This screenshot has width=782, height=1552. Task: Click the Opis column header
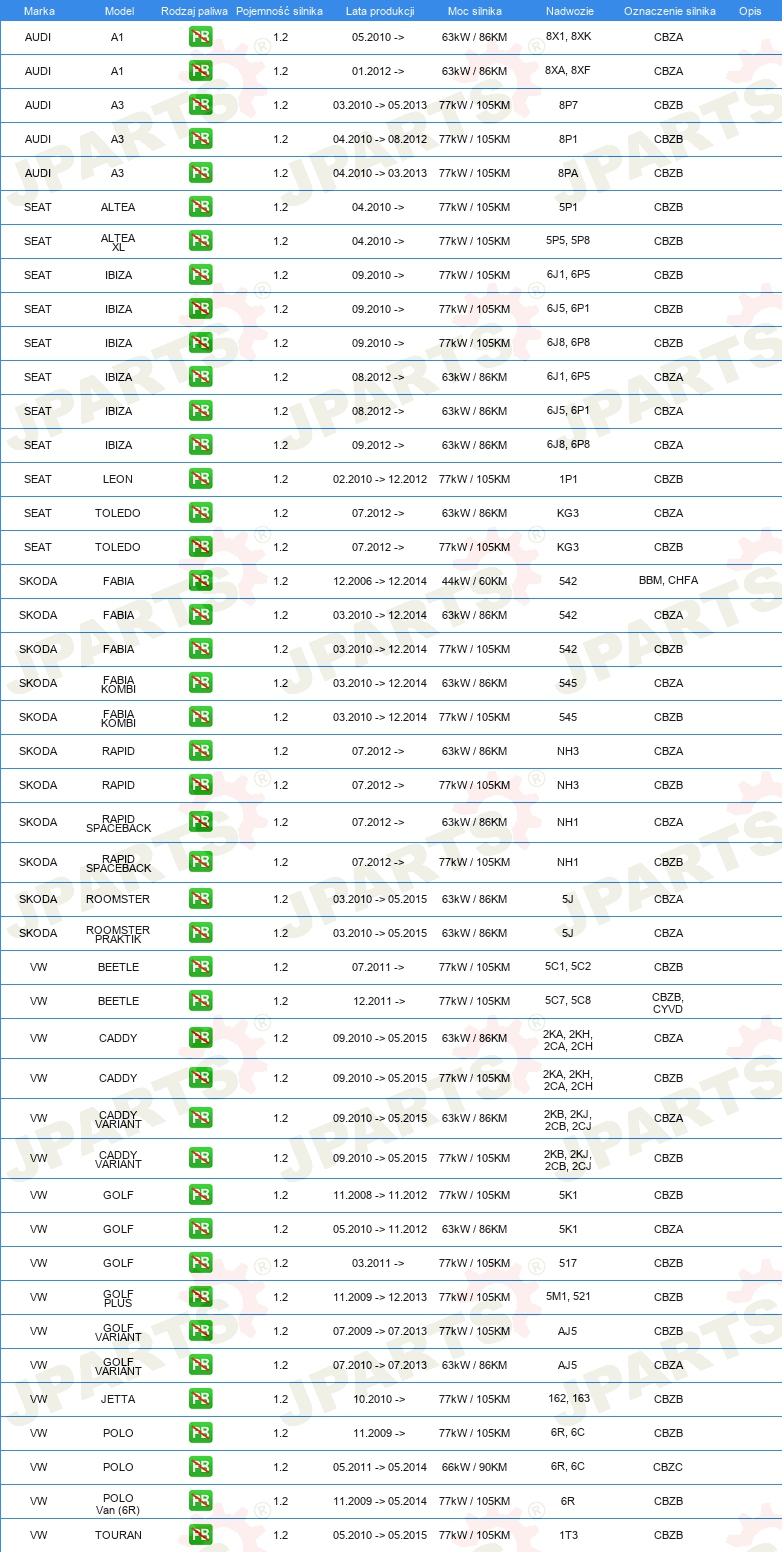750,11
